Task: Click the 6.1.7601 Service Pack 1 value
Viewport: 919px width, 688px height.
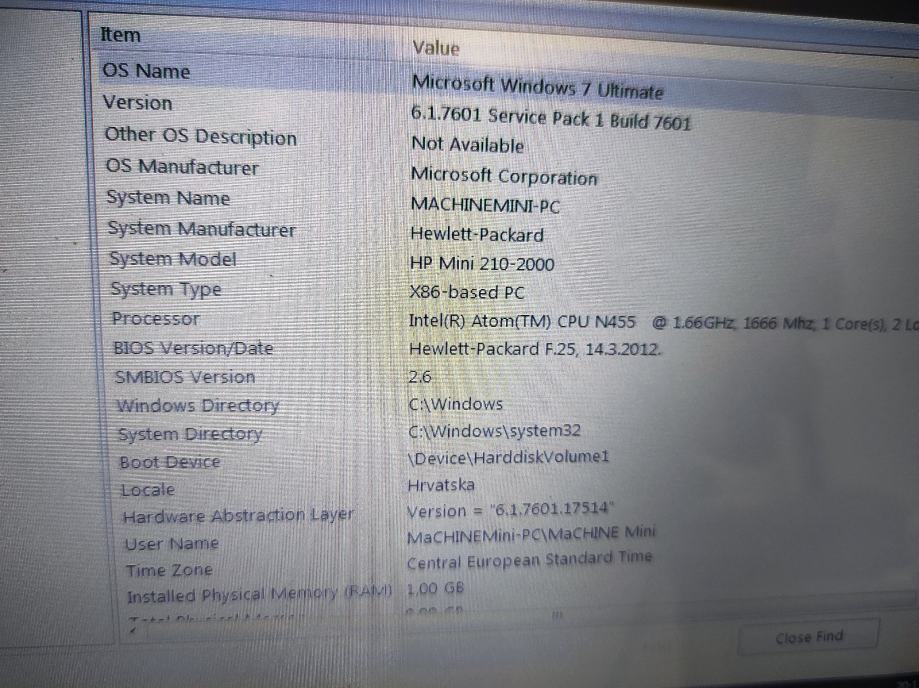Action: 551,118
